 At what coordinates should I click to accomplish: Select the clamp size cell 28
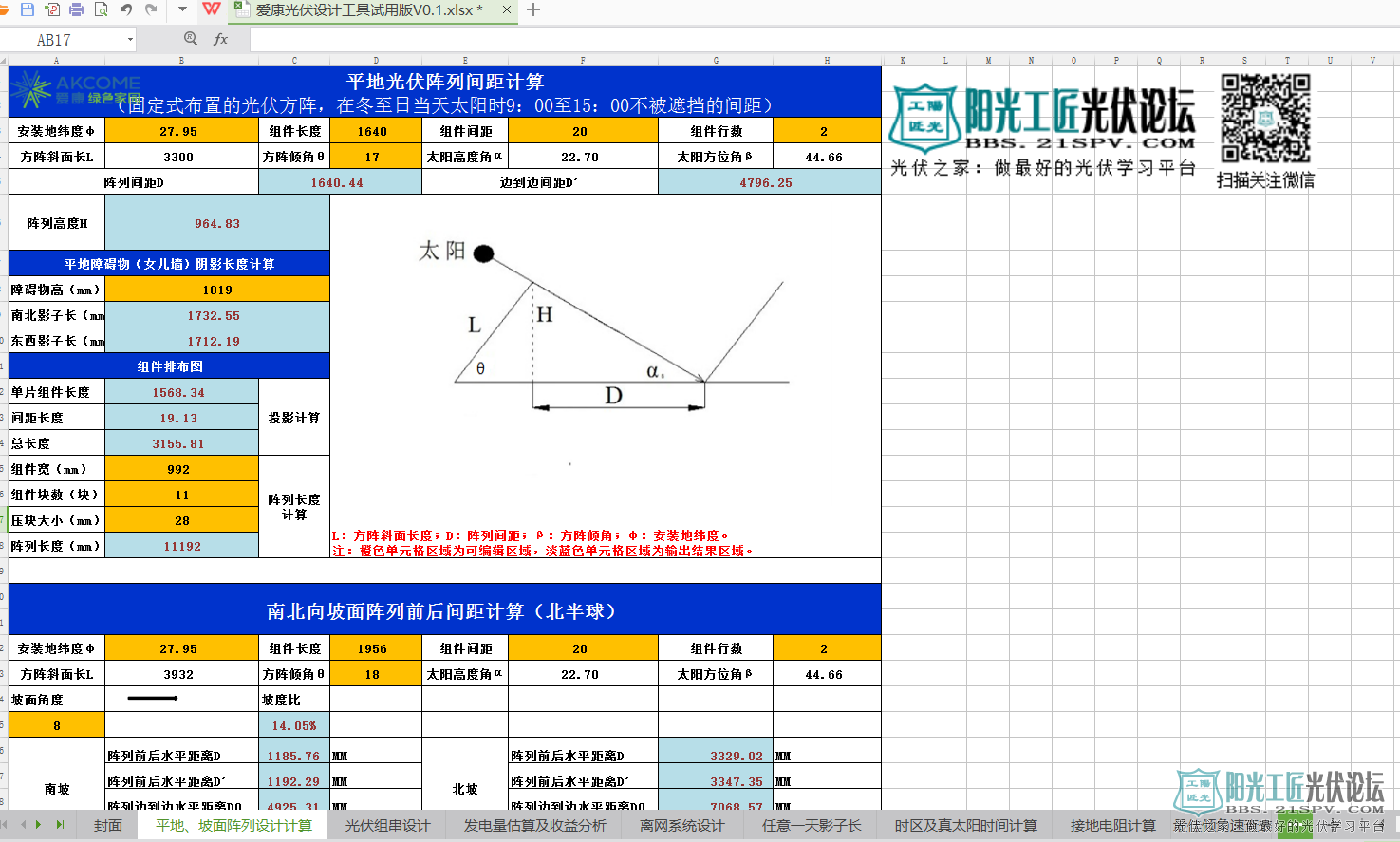(x=181, y=520)
